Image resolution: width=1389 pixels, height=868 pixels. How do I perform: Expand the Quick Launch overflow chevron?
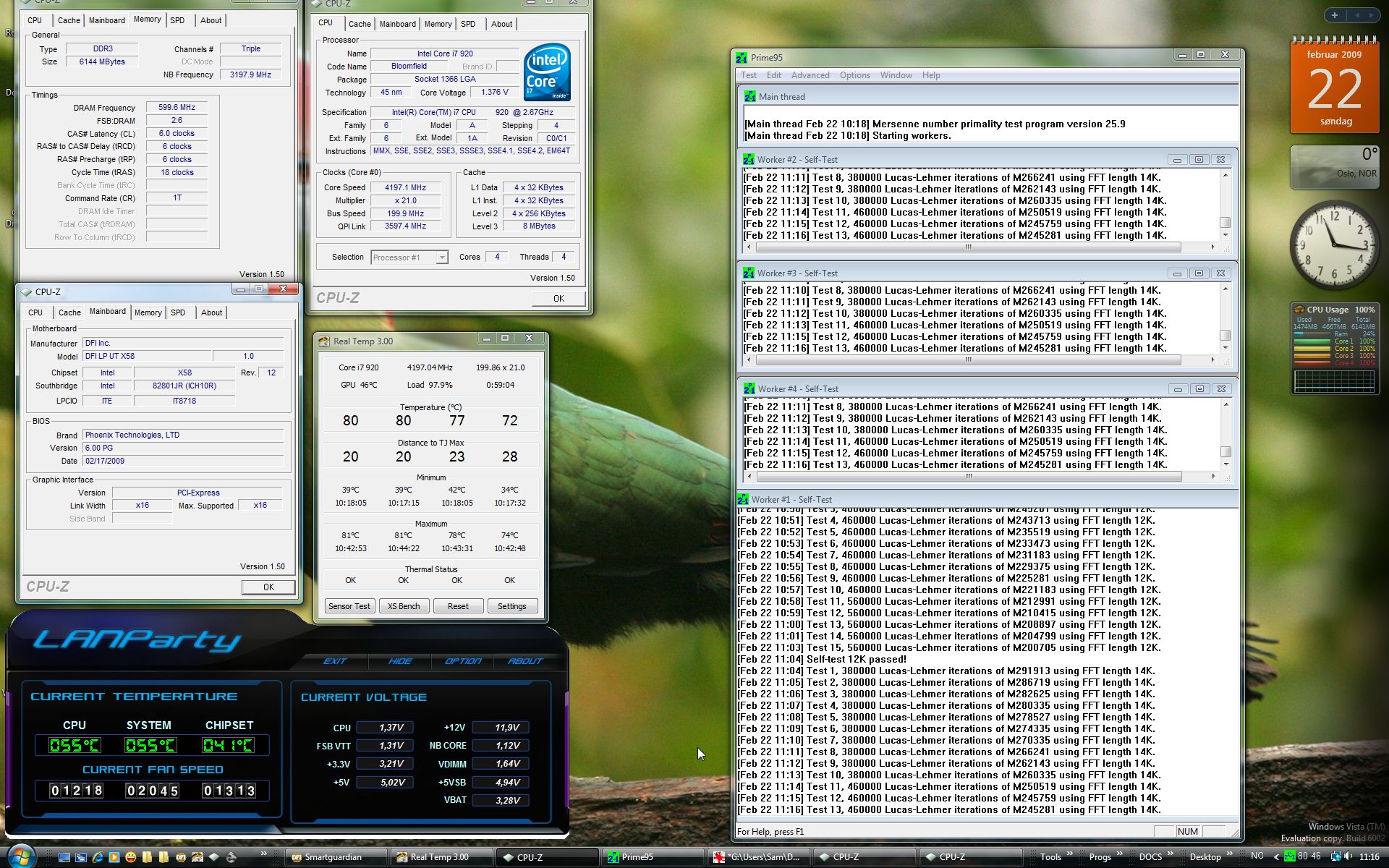(x=264, y=853)
